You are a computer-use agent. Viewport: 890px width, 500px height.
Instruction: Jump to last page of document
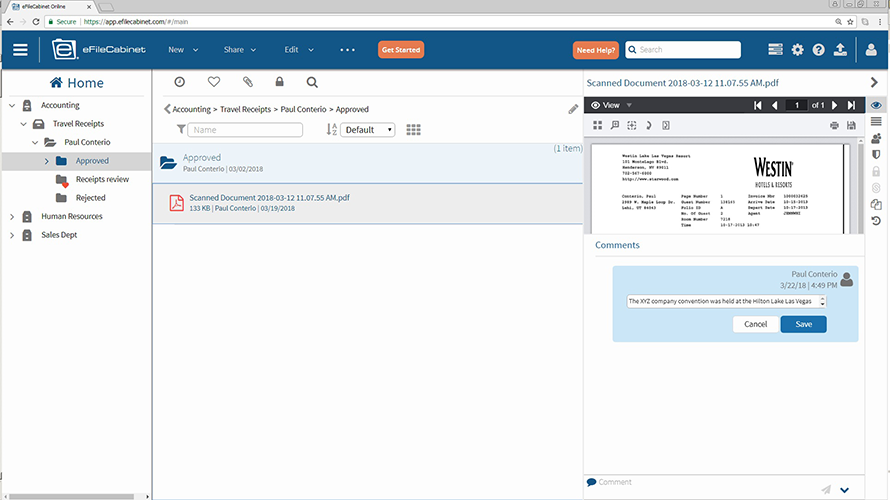pos(851,105)
